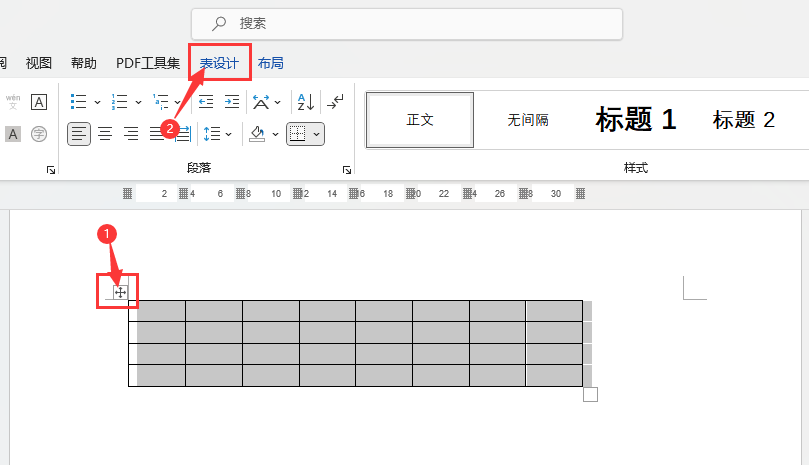Click the table resize handle
The width and height of the screenshot is (809, 465).
(590, 394)
